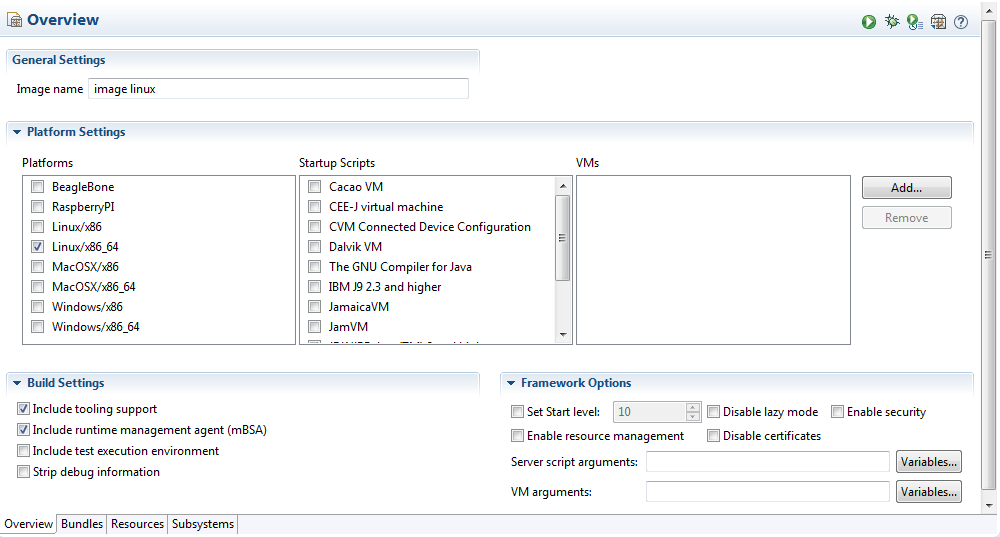Click the Image name text field

(x=278, y=89)
